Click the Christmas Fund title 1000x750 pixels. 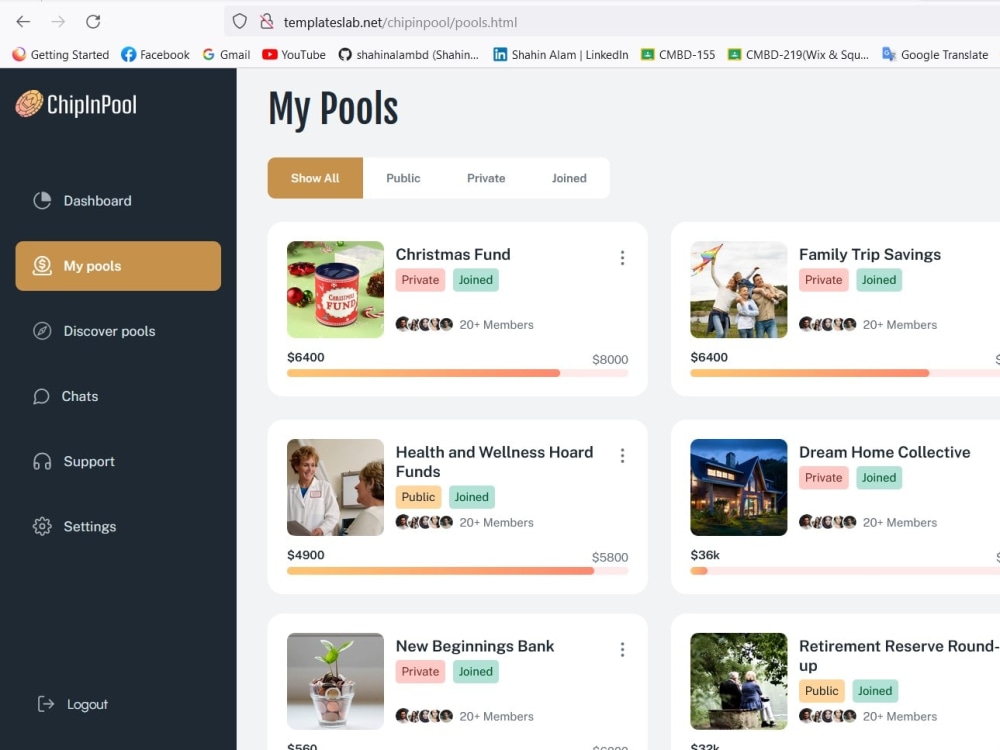pyautogui.click(x=453, y=254)
